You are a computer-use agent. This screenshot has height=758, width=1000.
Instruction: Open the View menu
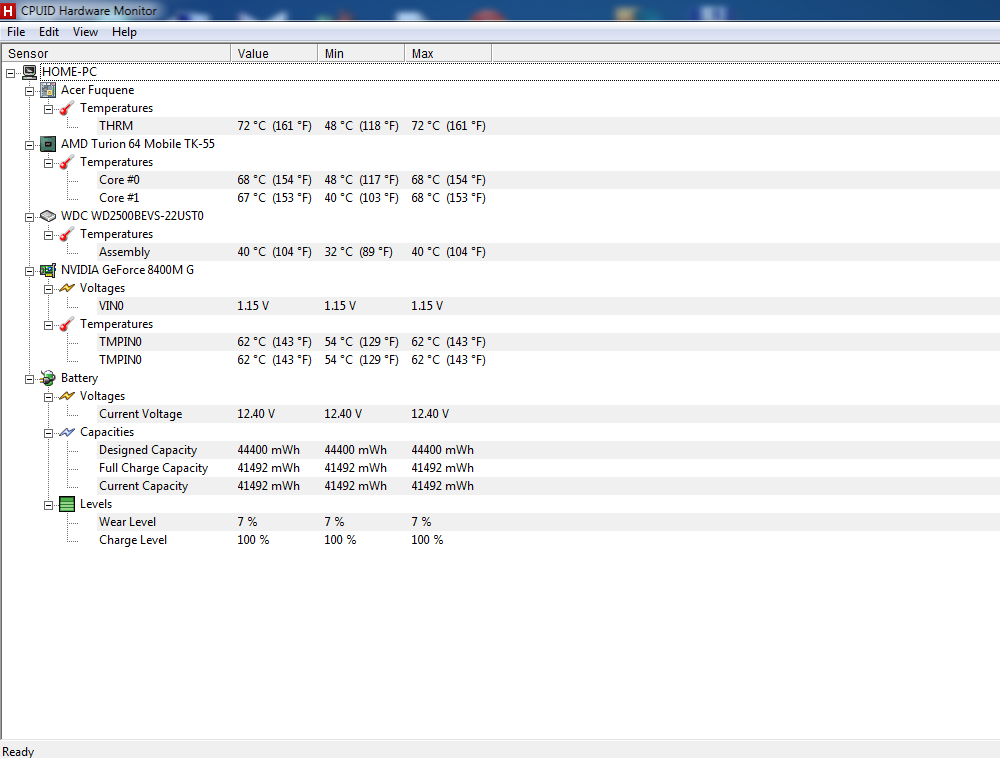[x=85, y=32]
